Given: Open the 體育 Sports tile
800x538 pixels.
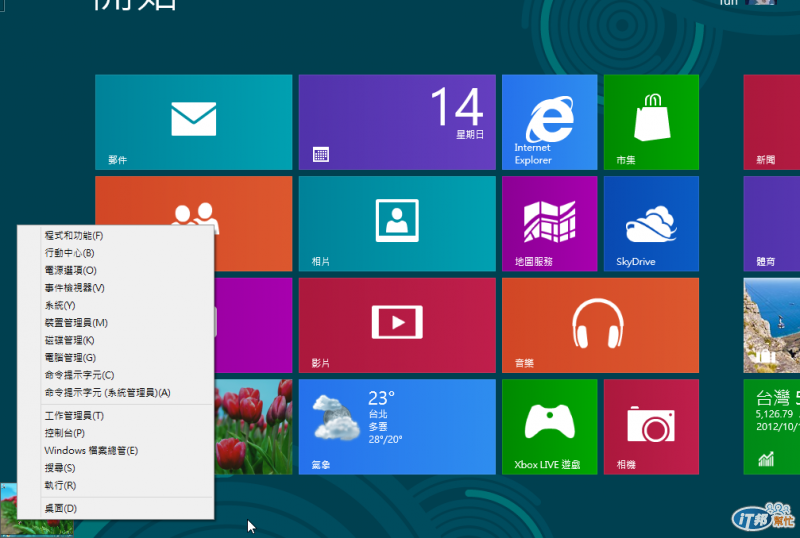Looking at the screenshot, I should pyautogui.click(x=771, y=224).
